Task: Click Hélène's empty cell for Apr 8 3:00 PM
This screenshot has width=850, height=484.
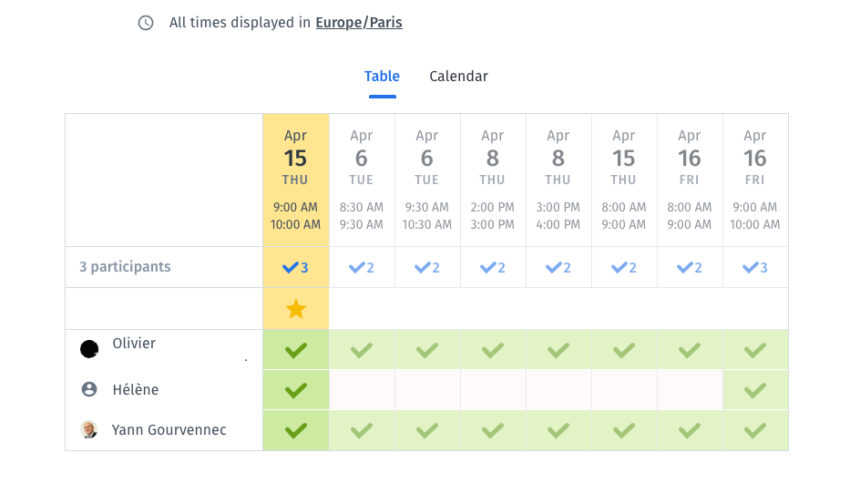Action: 558,390
